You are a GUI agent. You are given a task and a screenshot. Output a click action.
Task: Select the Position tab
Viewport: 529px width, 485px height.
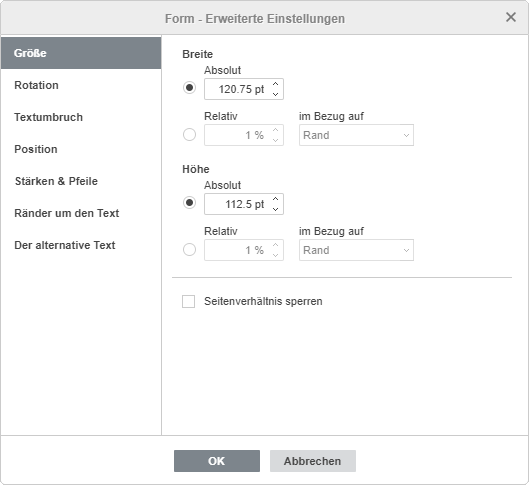81,149
